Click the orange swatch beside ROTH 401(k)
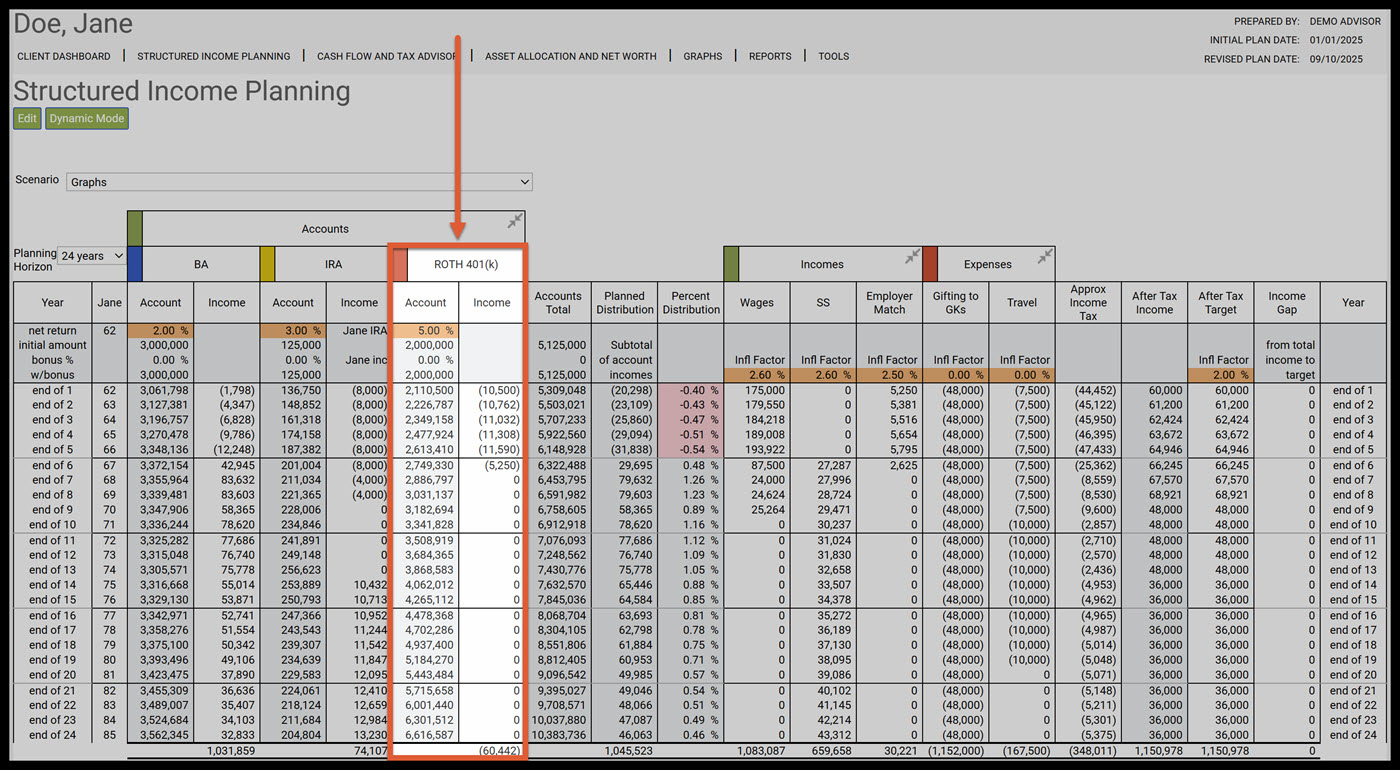Viewport: 1400px width, 770px height. point(400,264)
